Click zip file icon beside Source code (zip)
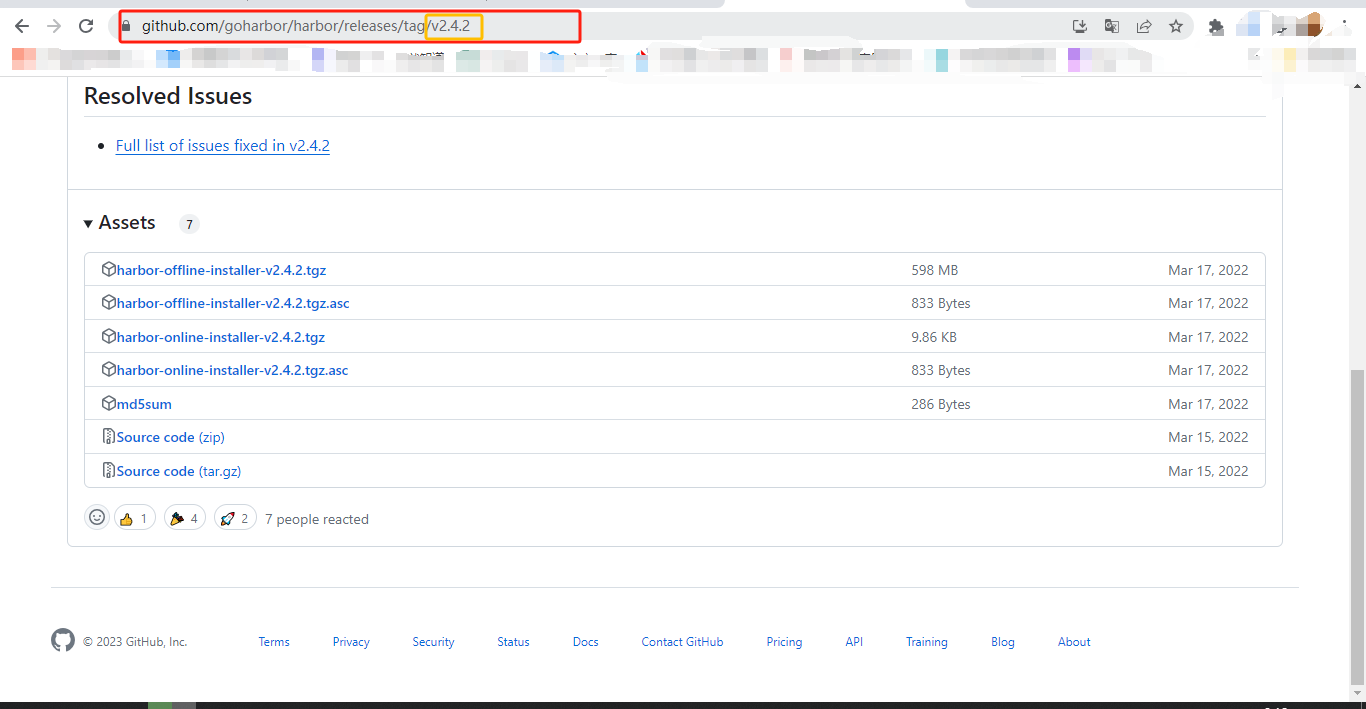Screen dimensions: 1366x709 pos(109,436)
